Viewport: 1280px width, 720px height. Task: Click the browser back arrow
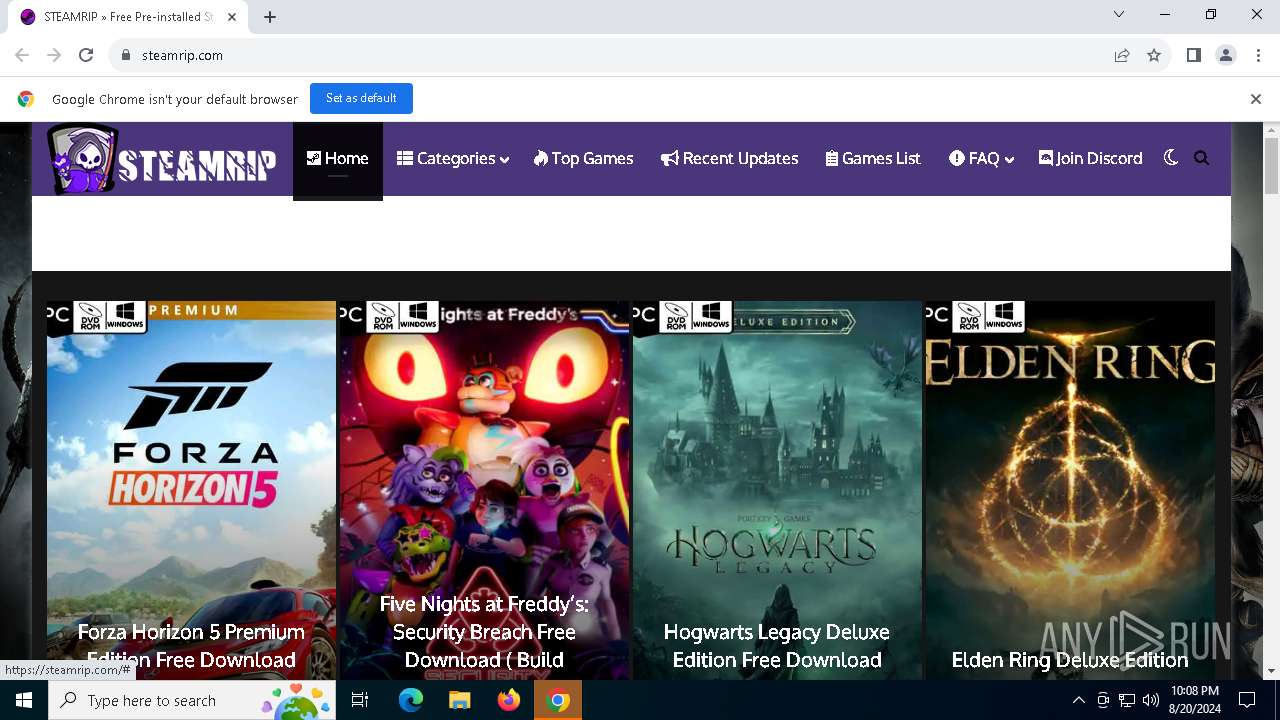[22, 55]
